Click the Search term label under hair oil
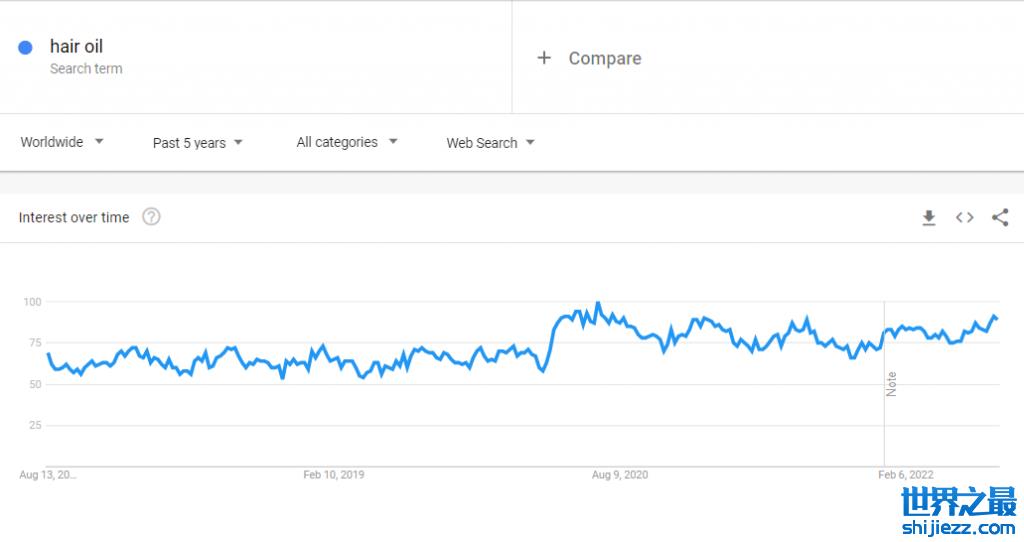The height and width of the screenshot is (542, 1024). coord(86,69)
